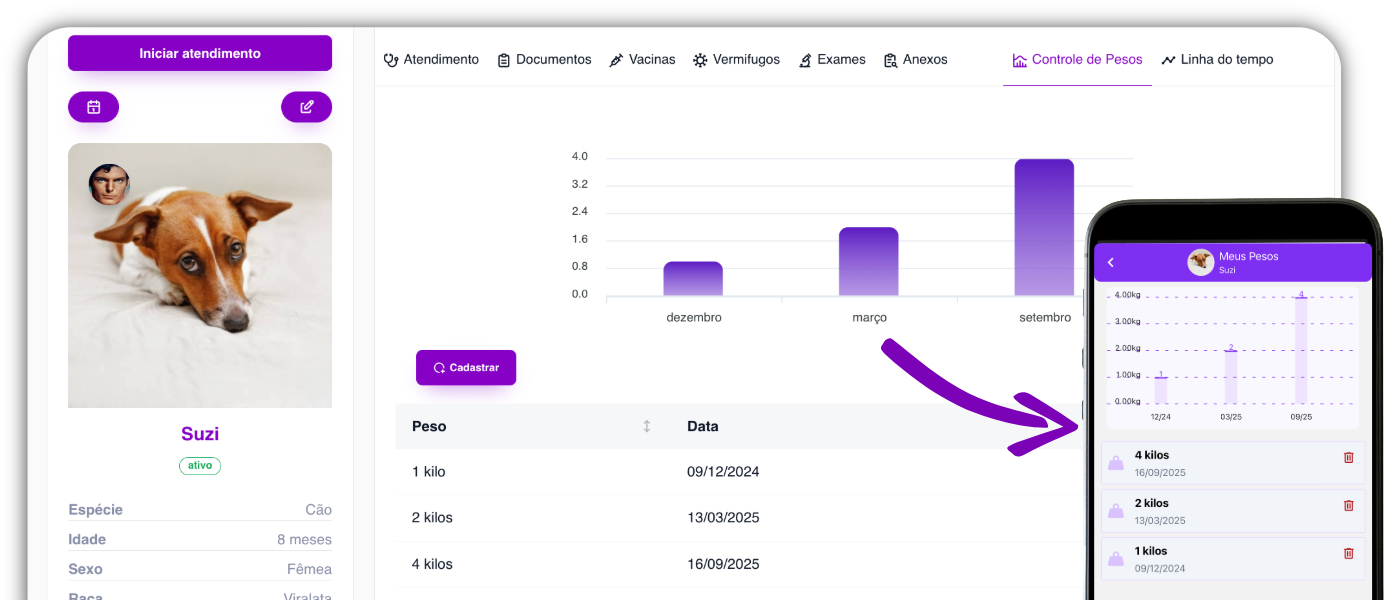The width and height of the screenshot is (1400, 600).
Task: Sort the Peso column using sort arrows
Action: click(646, 426)
